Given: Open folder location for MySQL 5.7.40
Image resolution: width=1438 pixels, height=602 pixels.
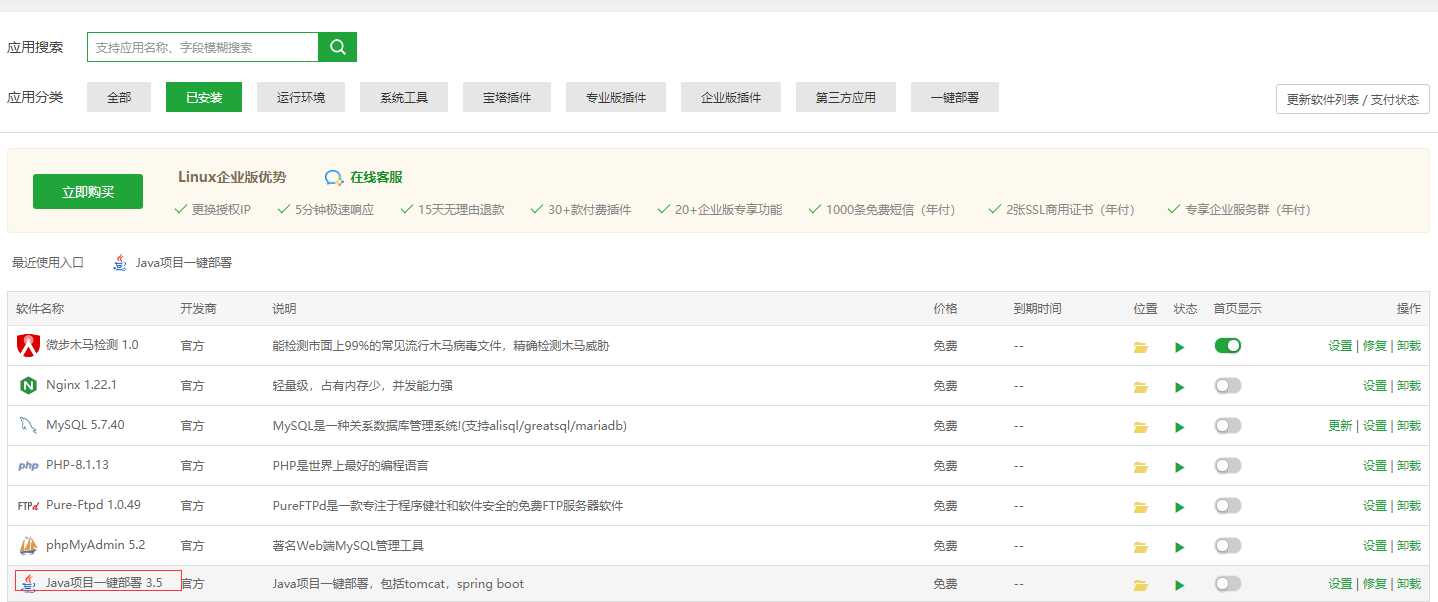Looking at the screenshot, I should [x=1141, y=427].
